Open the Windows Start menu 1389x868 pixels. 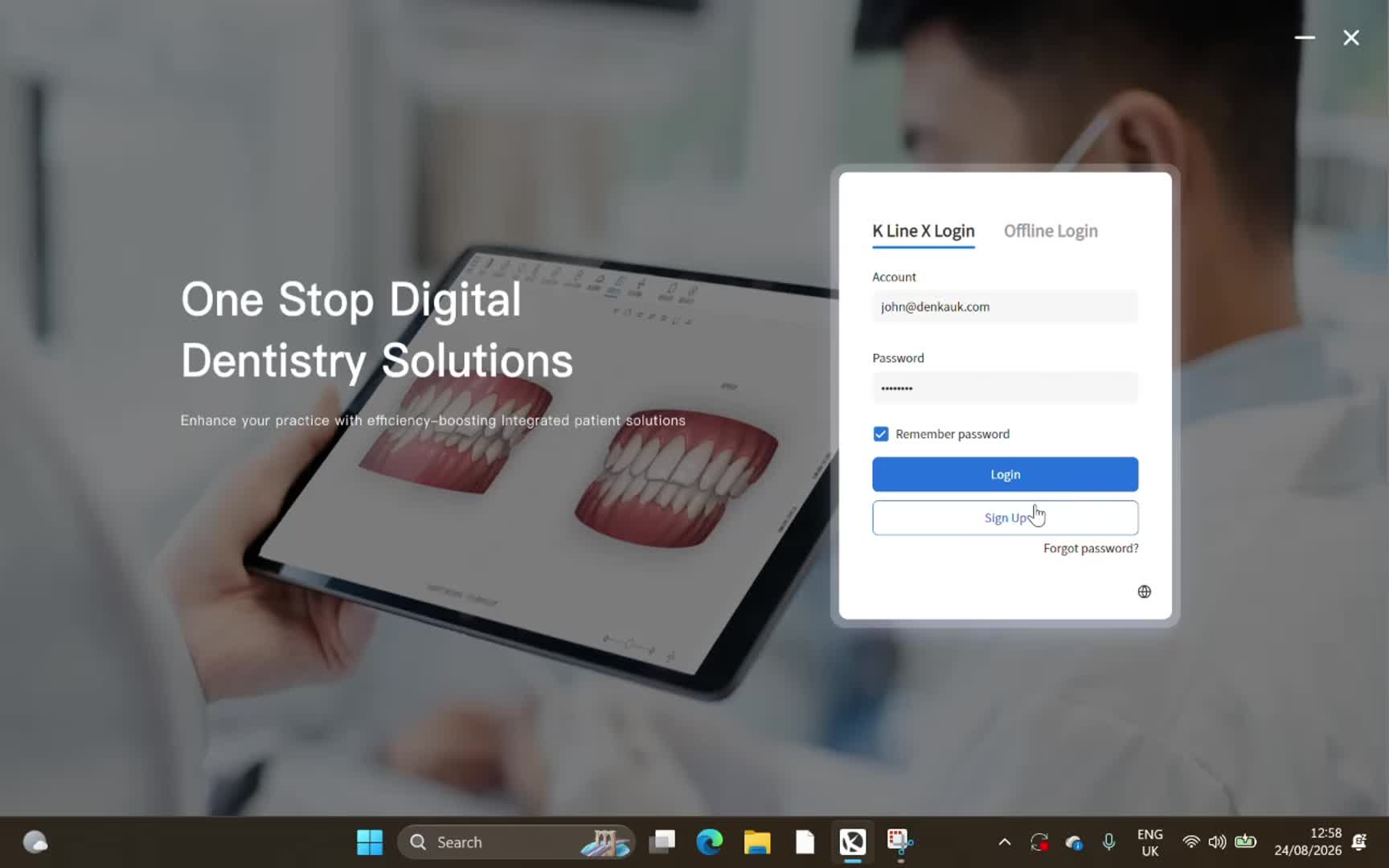[370, 842]
